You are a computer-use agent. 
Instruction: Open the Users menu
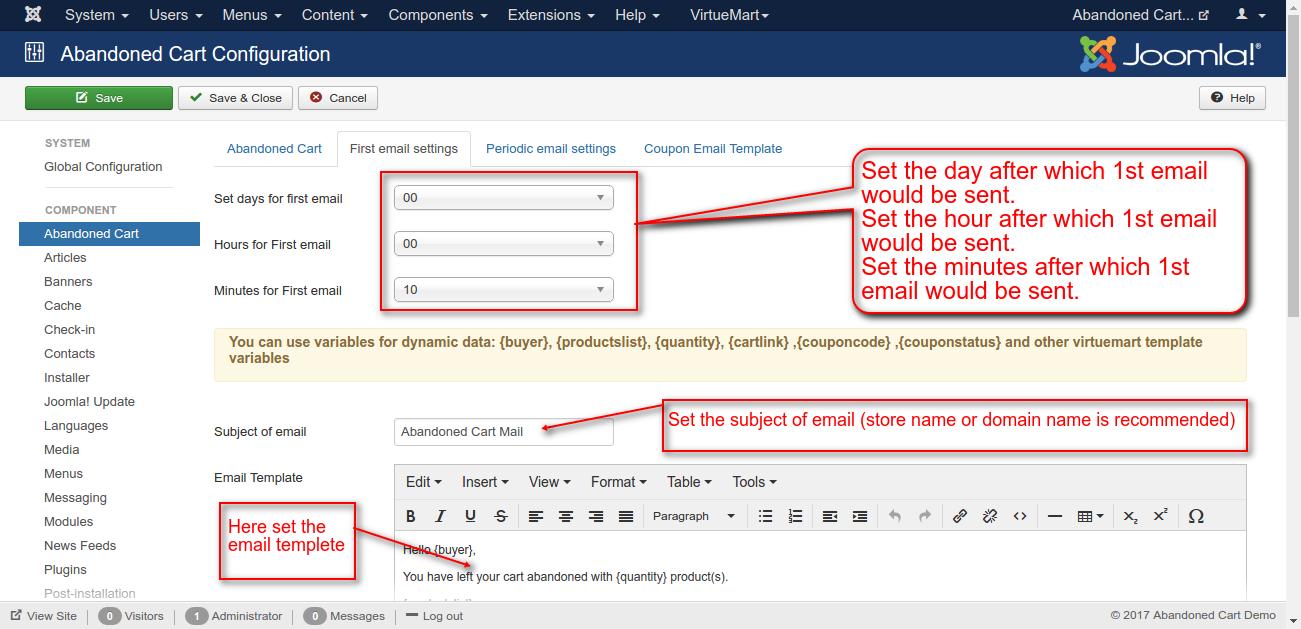pos(175,15)
